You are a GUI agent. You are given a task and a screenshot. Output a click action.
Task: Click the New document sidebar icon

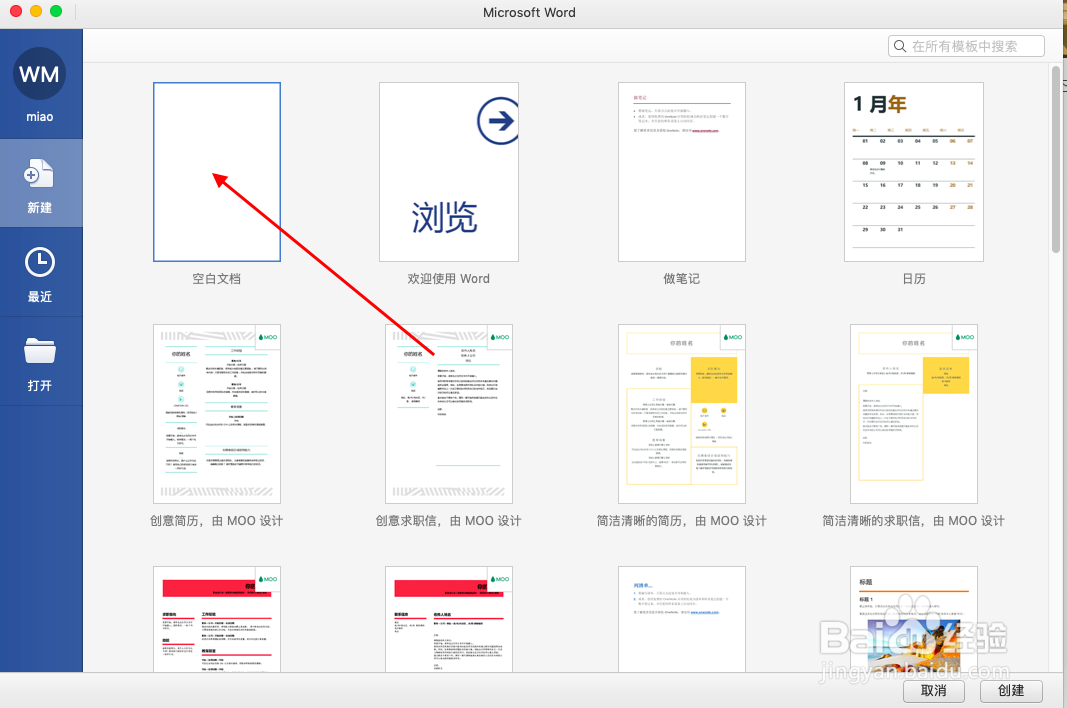point(39,174)
